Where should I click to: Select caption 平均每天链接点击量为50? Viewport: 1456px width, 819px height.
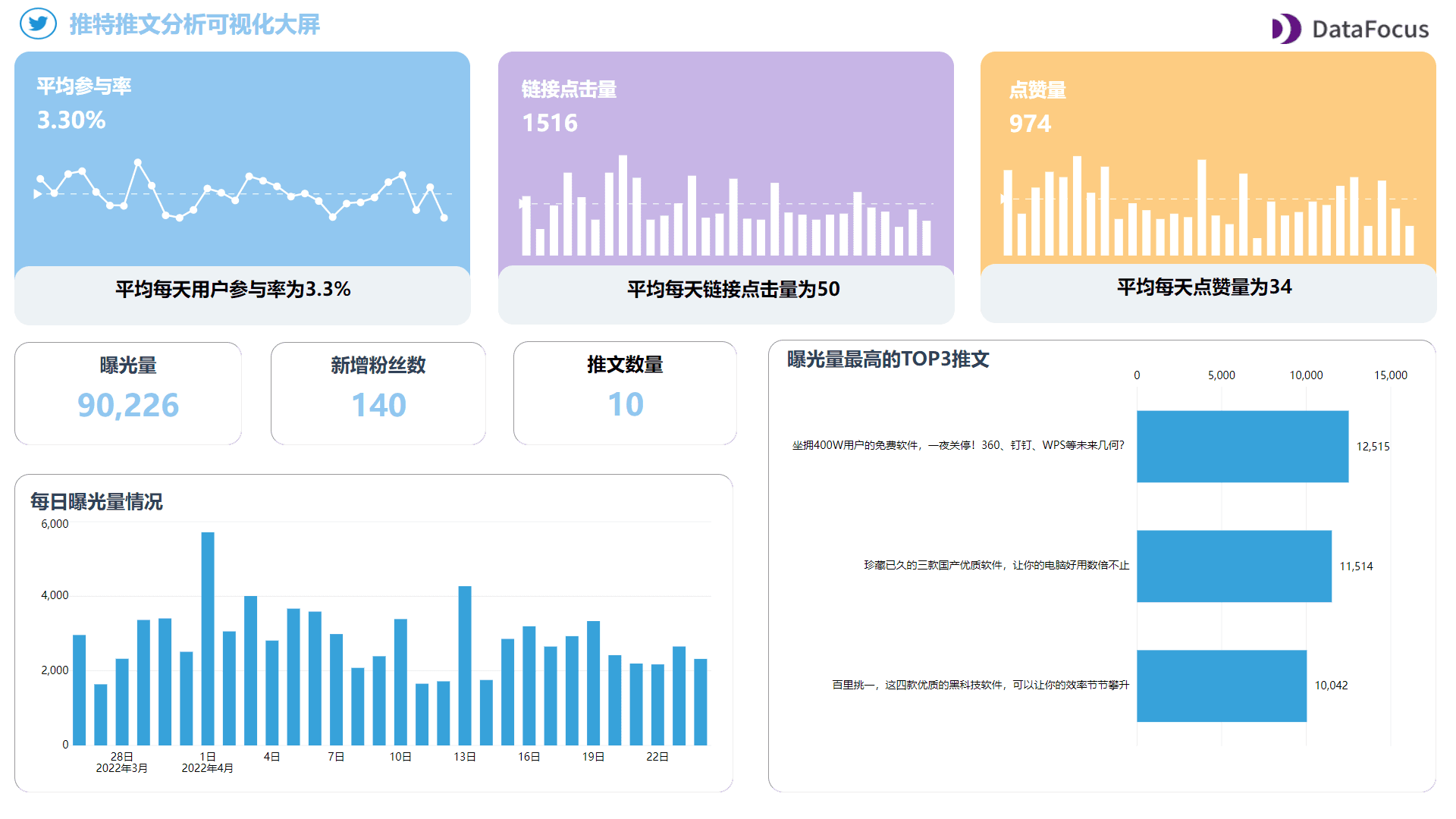[733, 289]
